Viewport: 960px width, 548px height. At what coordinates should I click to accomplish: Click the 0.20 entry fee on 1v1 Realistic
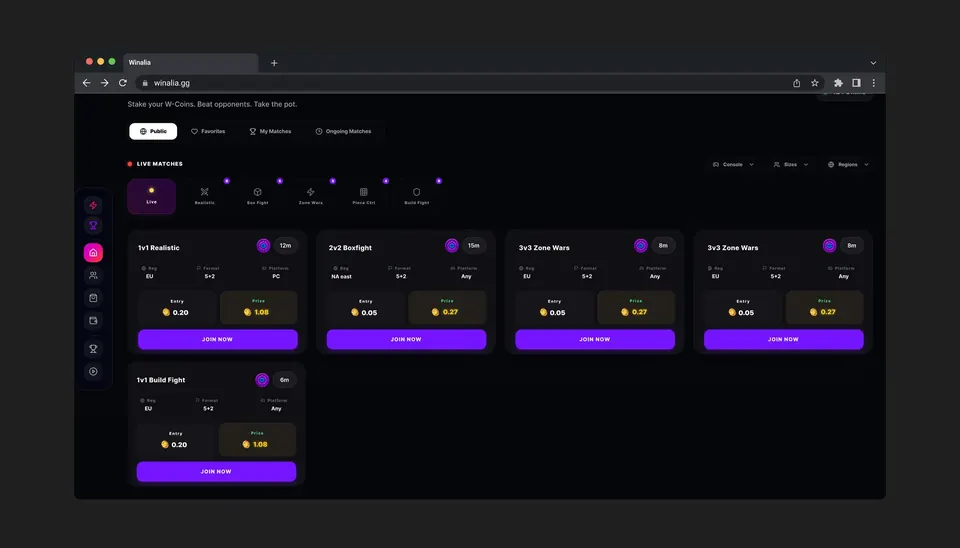tap(175, 312)
